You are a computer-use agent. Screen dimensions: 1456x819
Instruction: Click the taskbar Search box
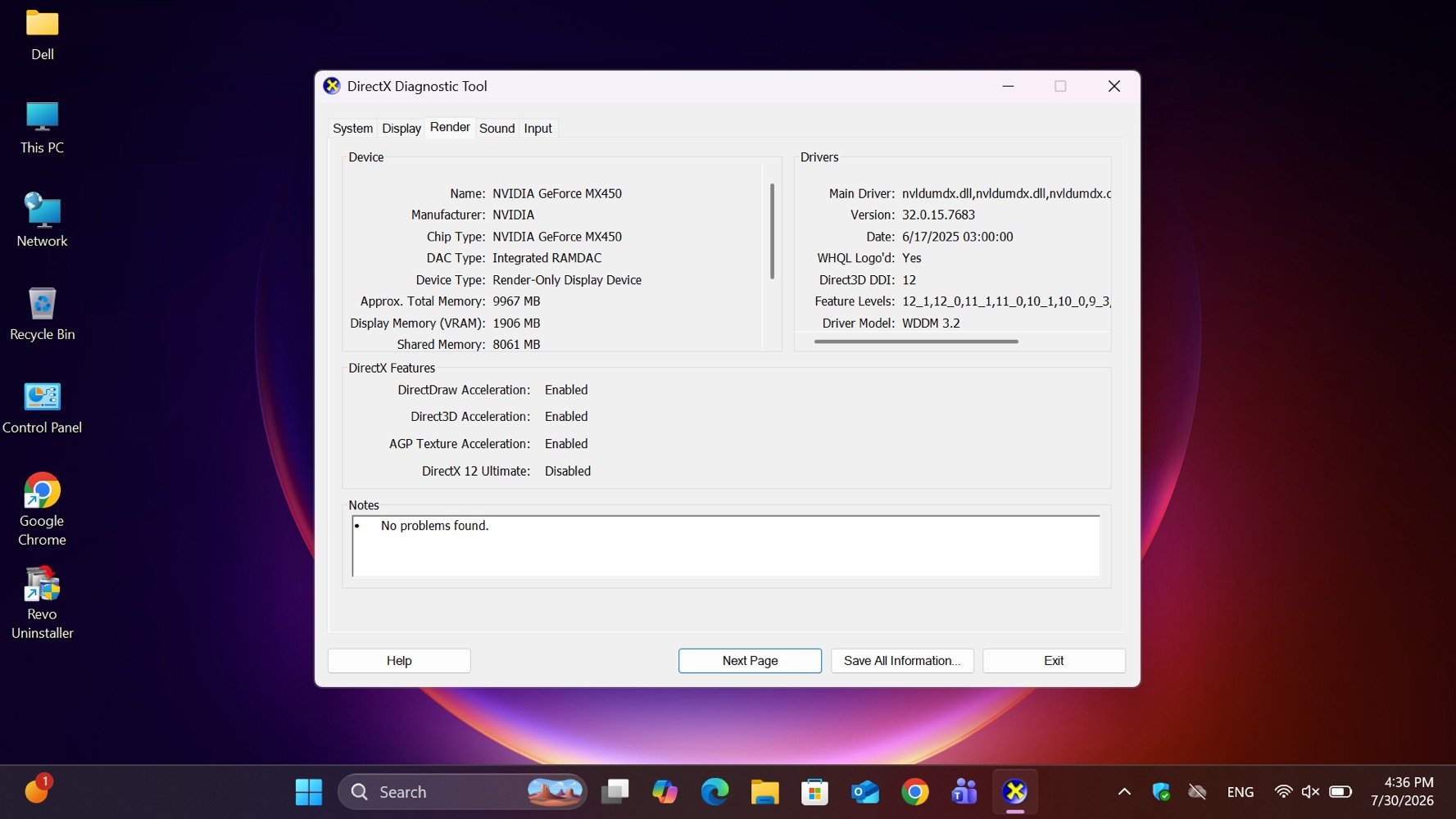click(462, 792)
